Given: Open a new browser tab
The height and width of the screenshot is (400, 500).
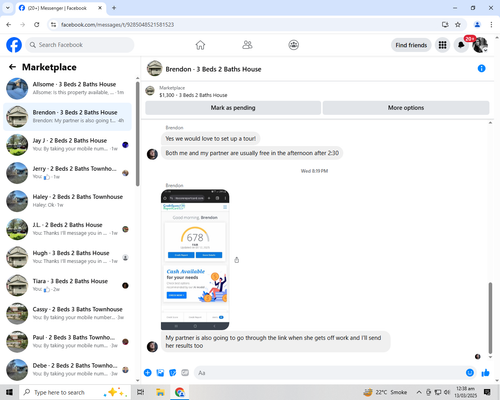Looking at the screenshot, I should click(114, 8).
